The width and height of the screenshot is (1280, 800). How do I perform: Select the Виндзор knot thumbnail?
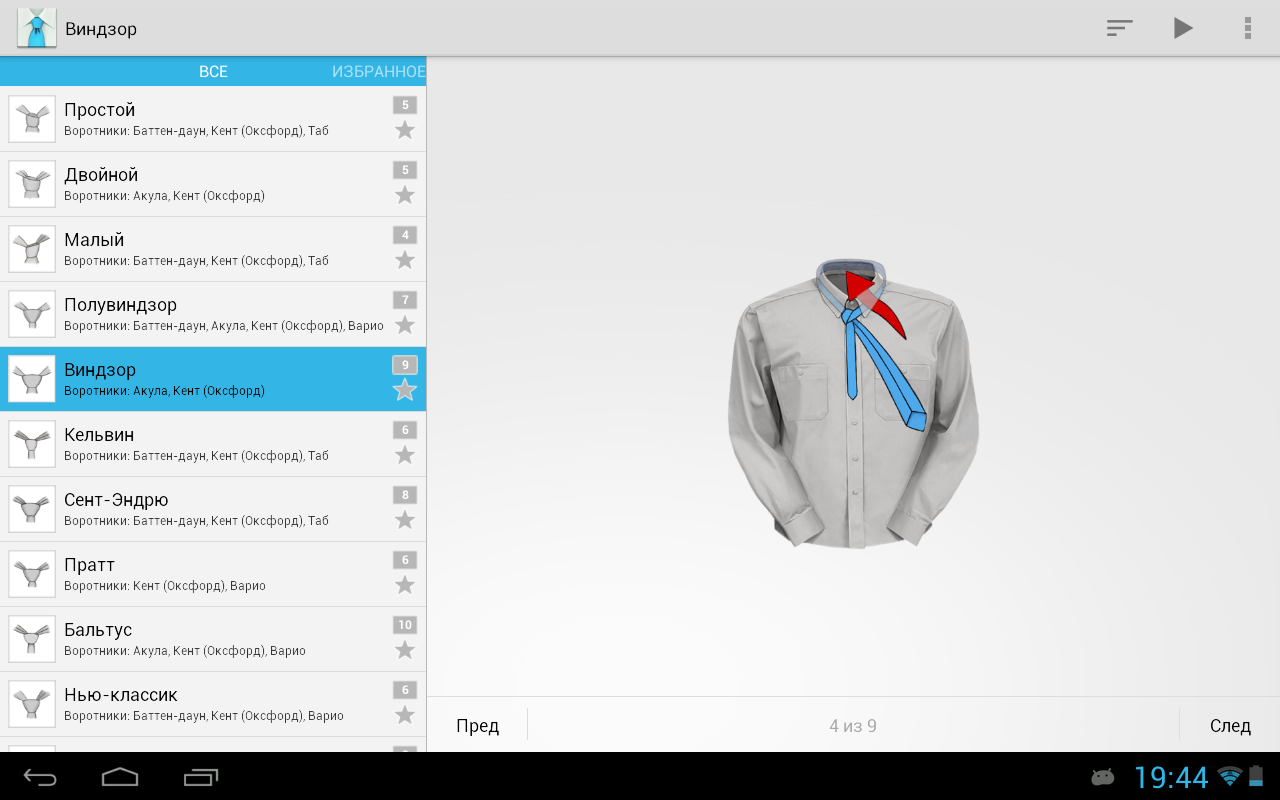click(32, 379)
